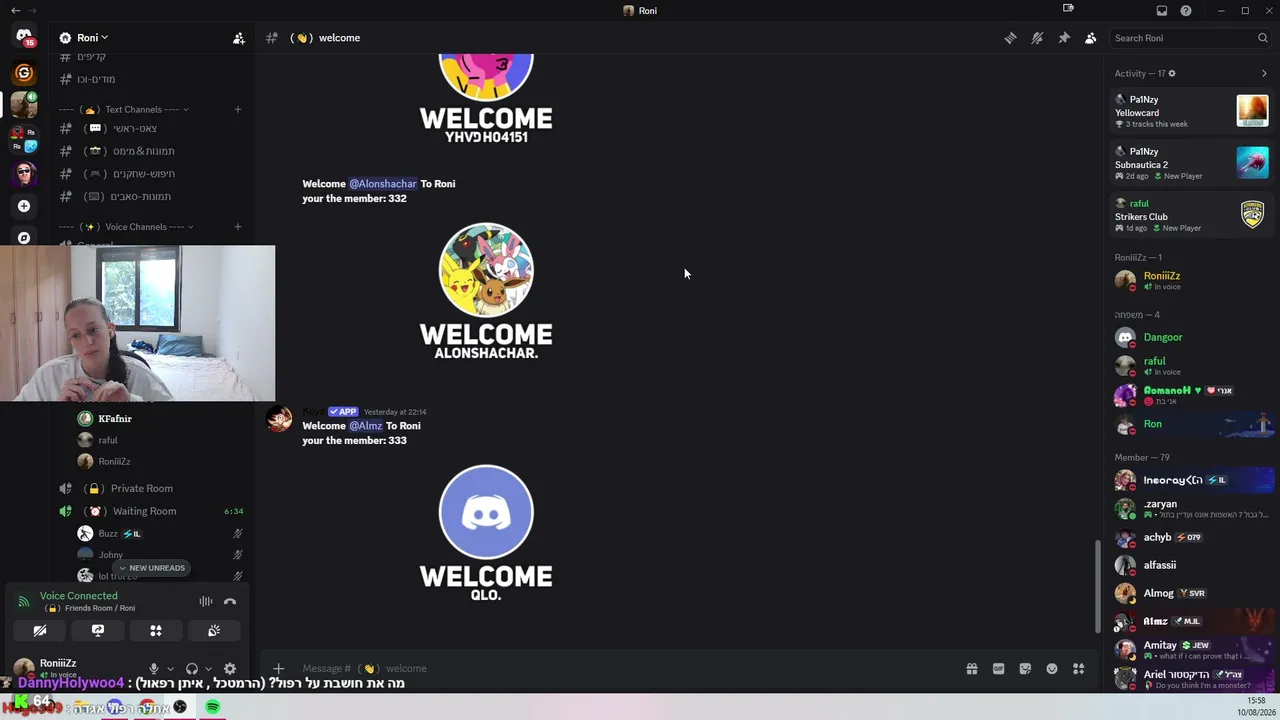Click the Add a Server plus icon
Viewport: 1280px width, 720px height.
24,206
